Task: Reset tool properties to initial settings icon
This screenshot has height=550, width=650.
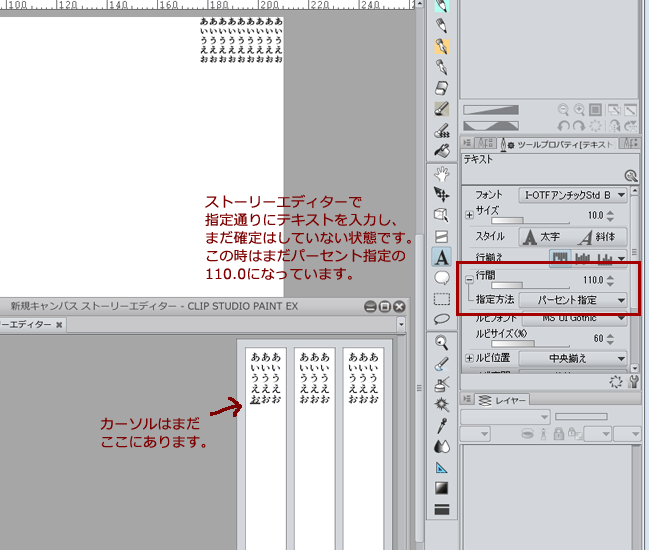Action: click(x=616, y=382)
